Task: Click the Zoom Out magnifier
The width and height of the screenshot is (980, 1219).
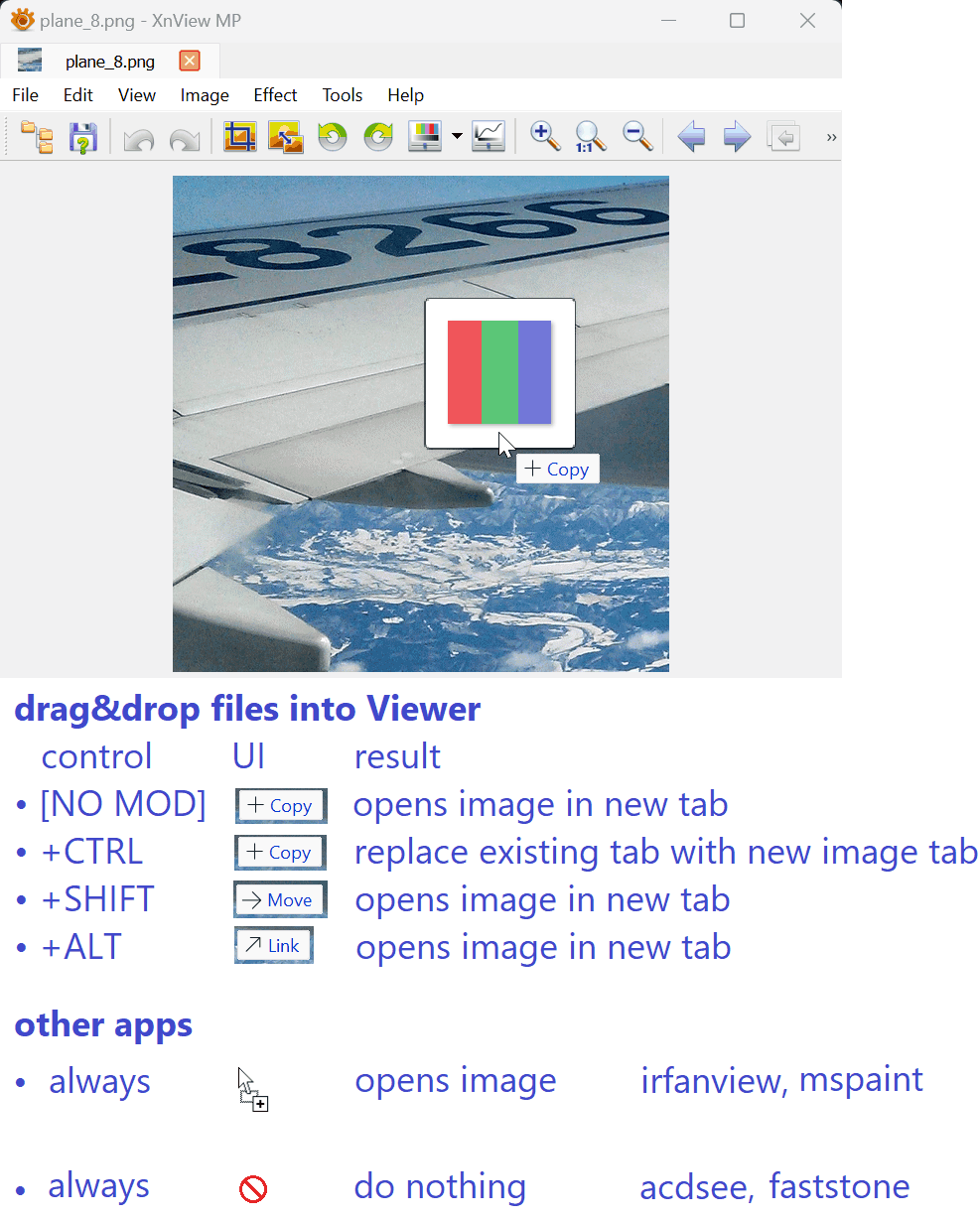Action: tap(636, 136)
